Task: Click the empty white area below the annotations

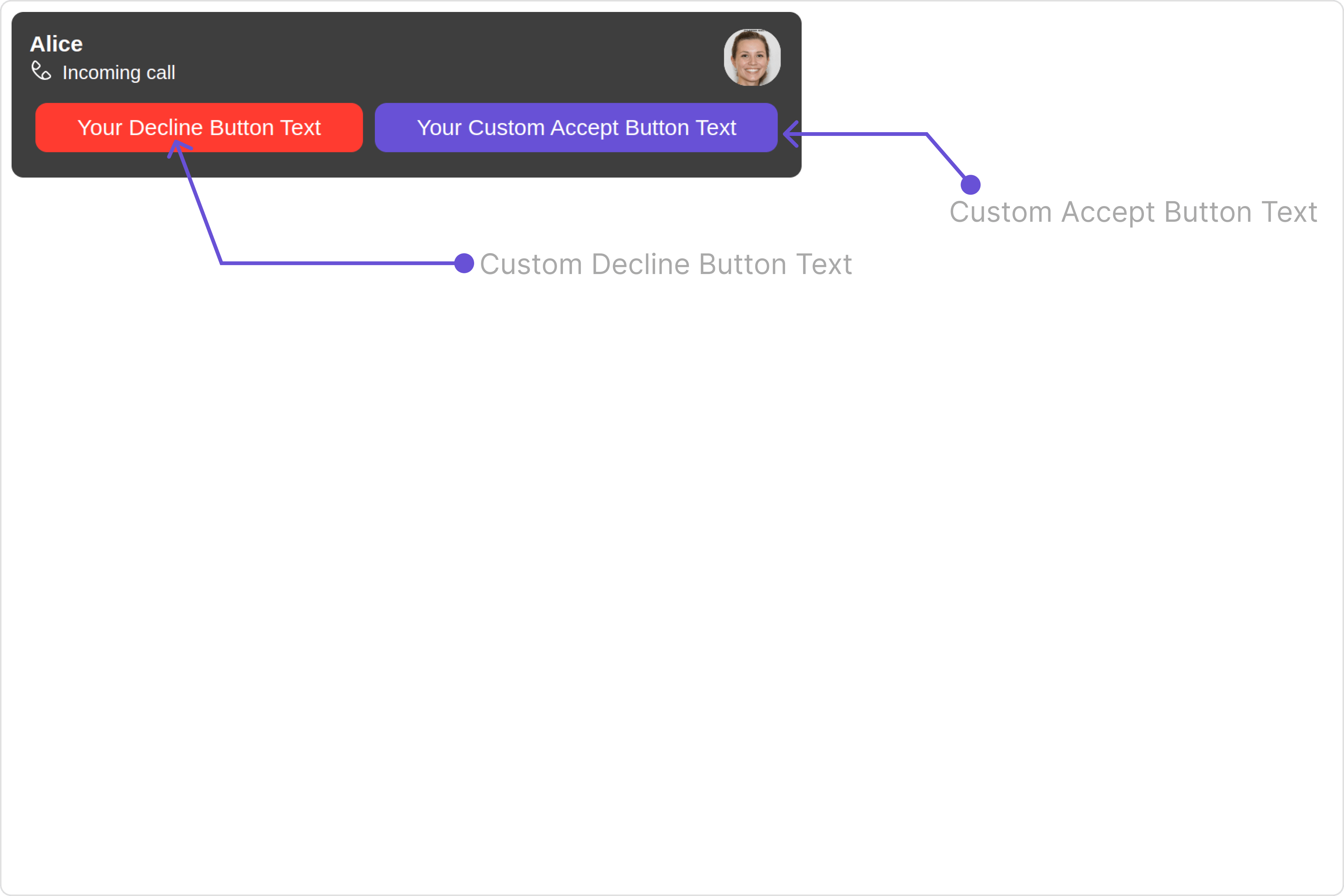Action: pos(672,572)
